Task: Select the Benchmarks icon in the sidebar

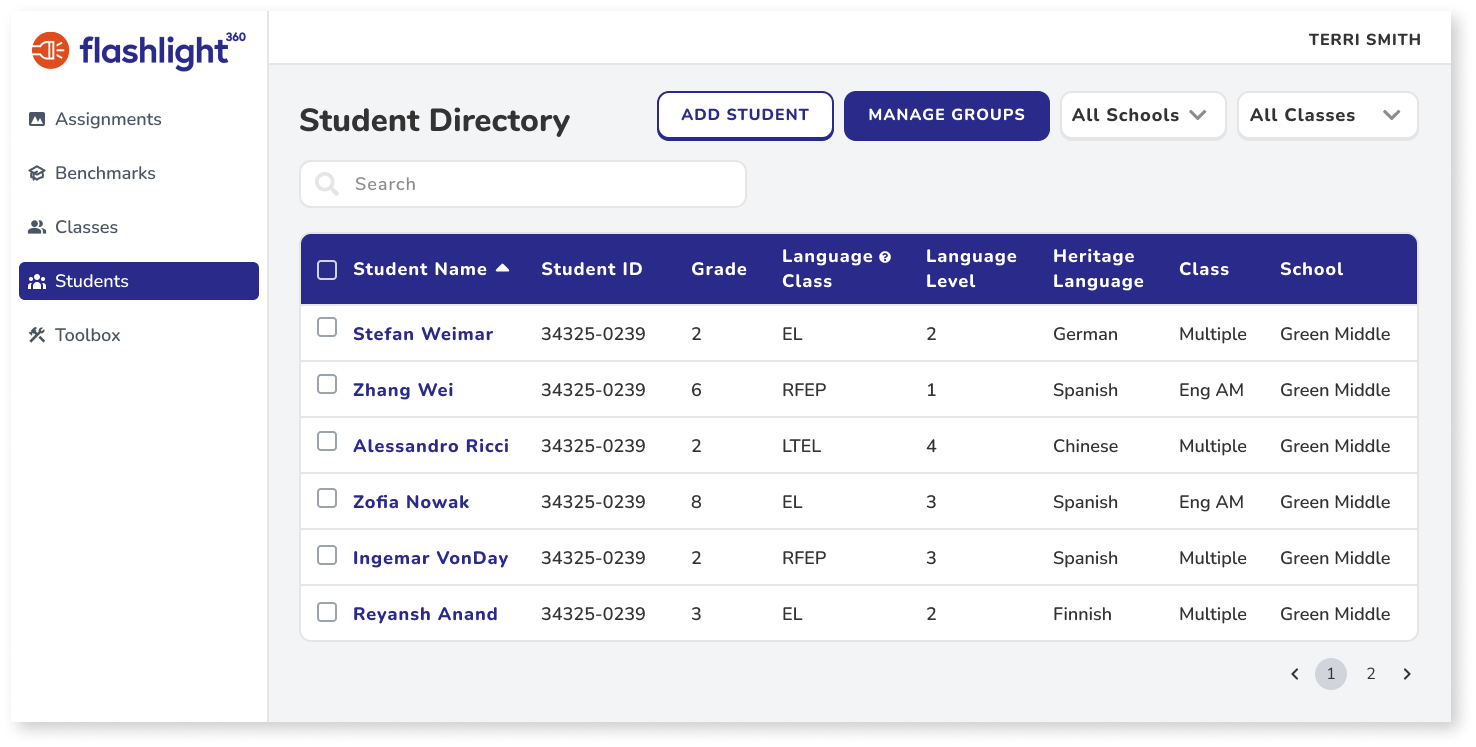Action: pos(37,172)
